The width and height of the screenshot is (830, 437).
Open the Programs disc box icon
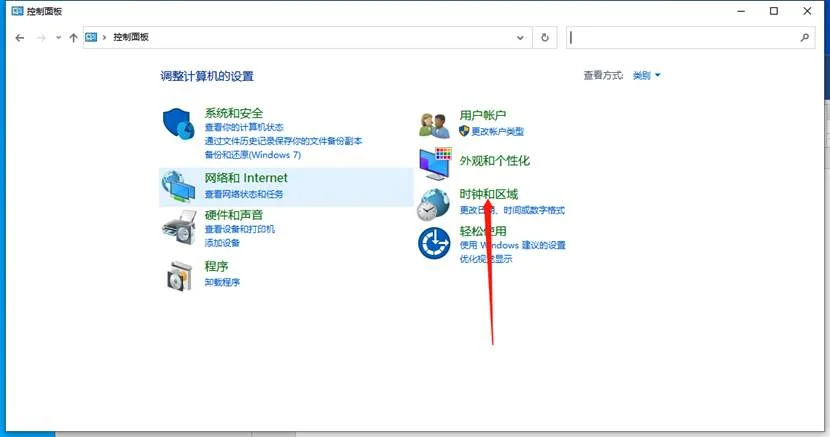tap(179, 276)
